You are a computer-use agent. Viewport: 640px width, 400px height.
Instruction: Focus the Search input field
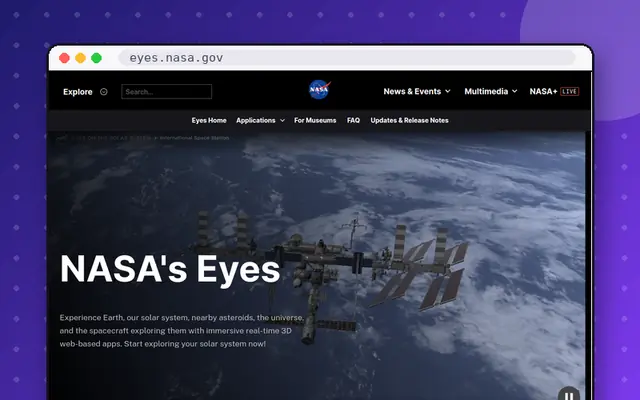coord(167,92)
